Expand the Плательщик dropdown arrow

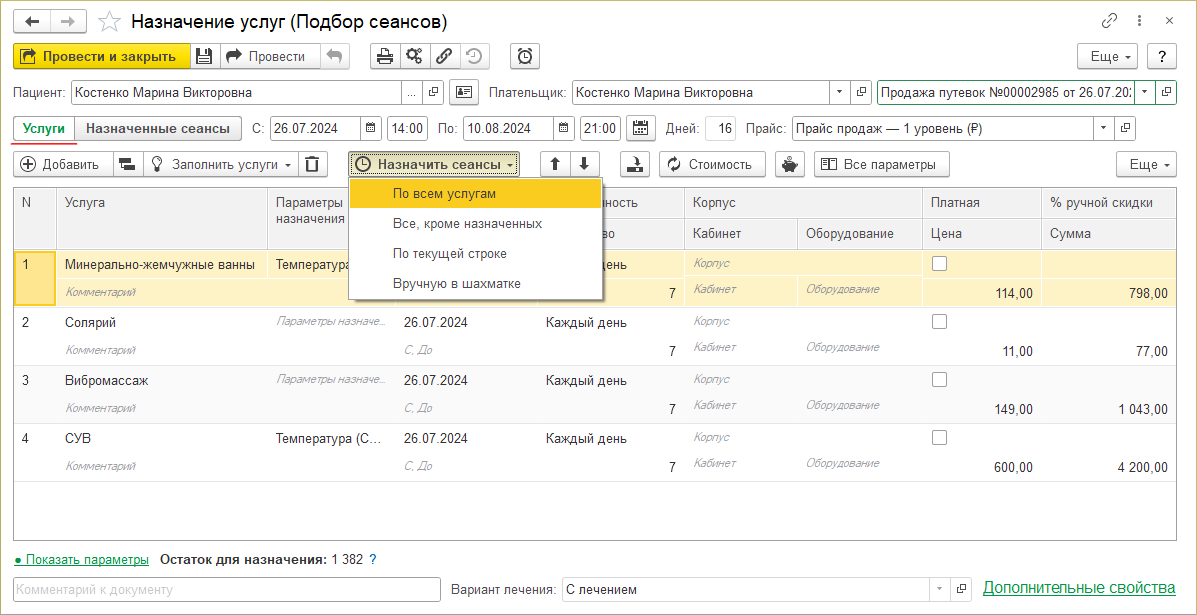(x=840, y=92)
